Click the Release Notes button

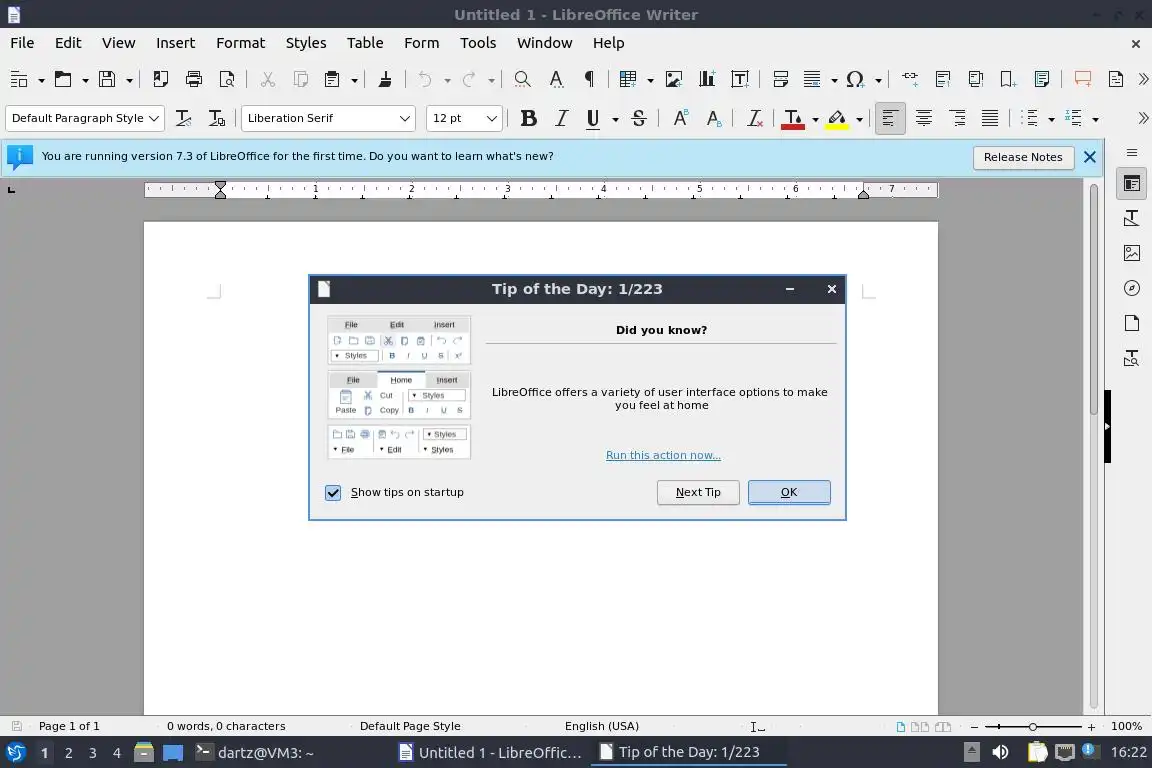point(1023,157)
